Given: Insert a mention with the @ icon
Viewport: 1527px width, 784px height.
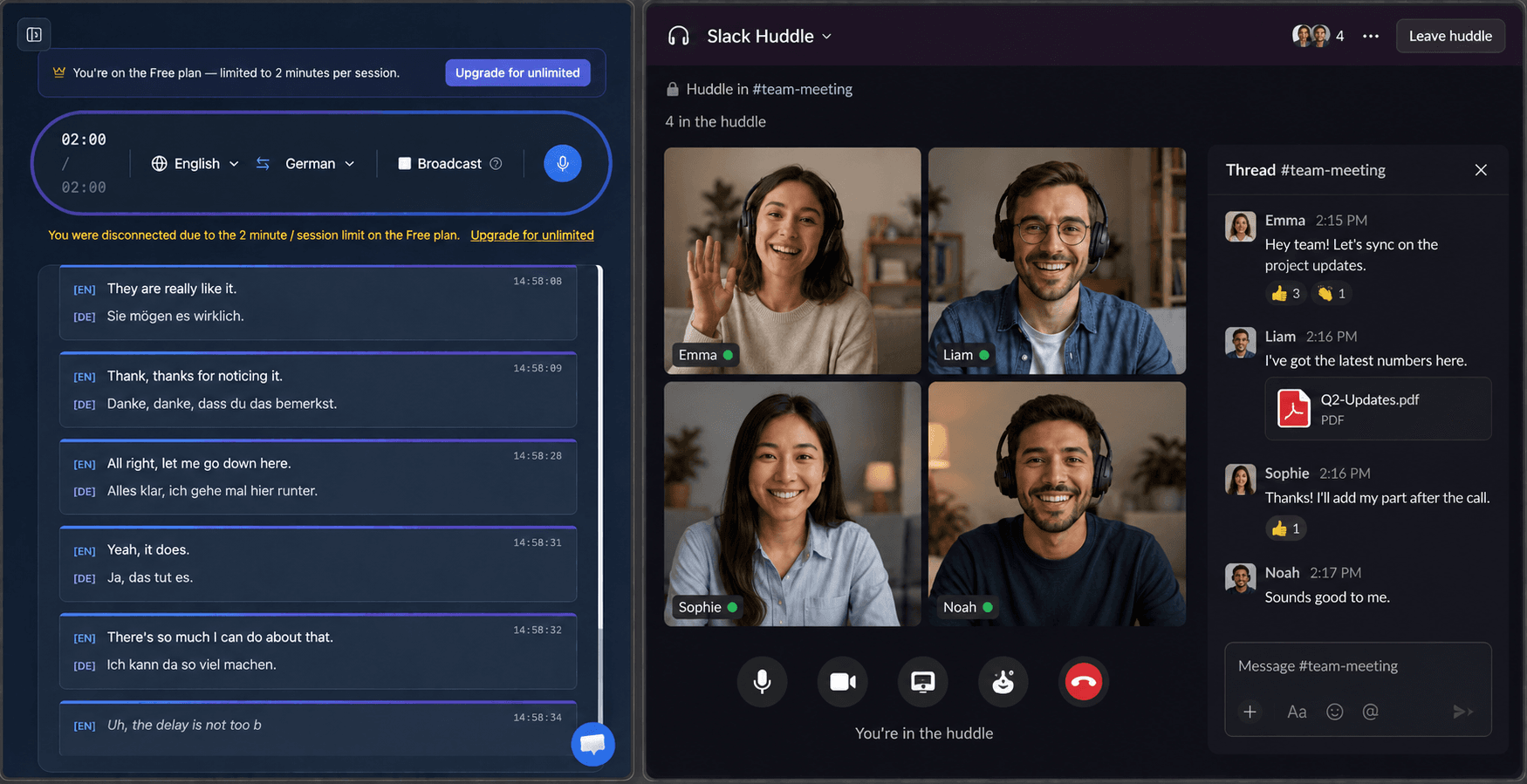Looking at the screenshot, I should tap(1371, 712).
